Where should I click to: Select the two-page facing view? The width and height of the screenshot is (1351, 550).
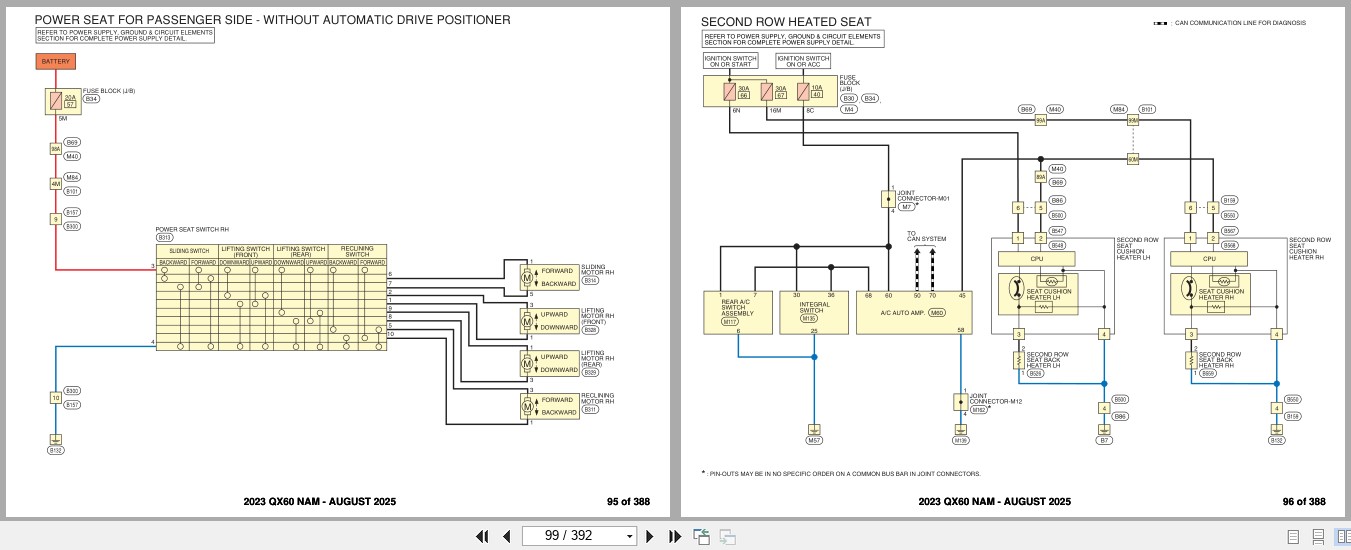(1342, 536)
